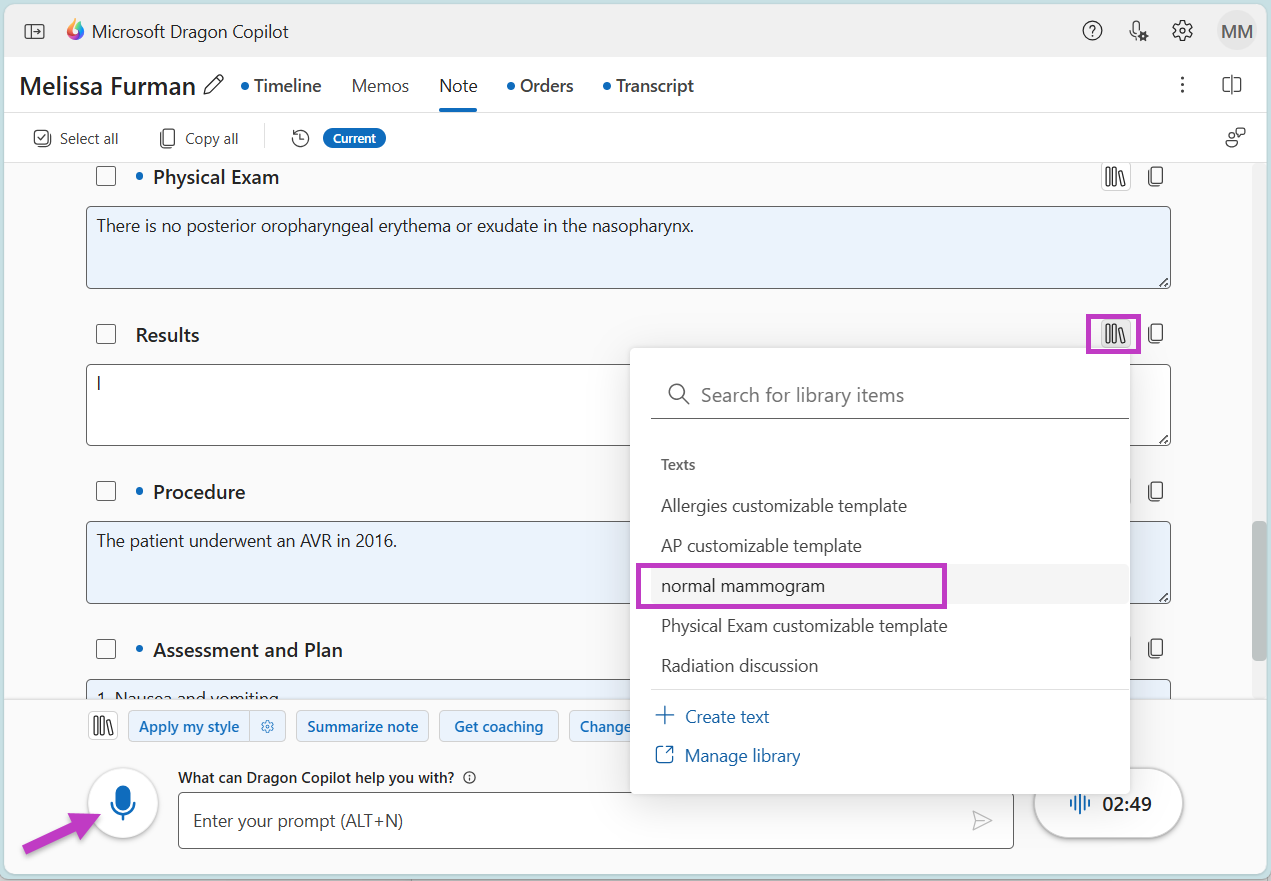
Task: Tick the Select all checkbox
Action: coord(42,138)
